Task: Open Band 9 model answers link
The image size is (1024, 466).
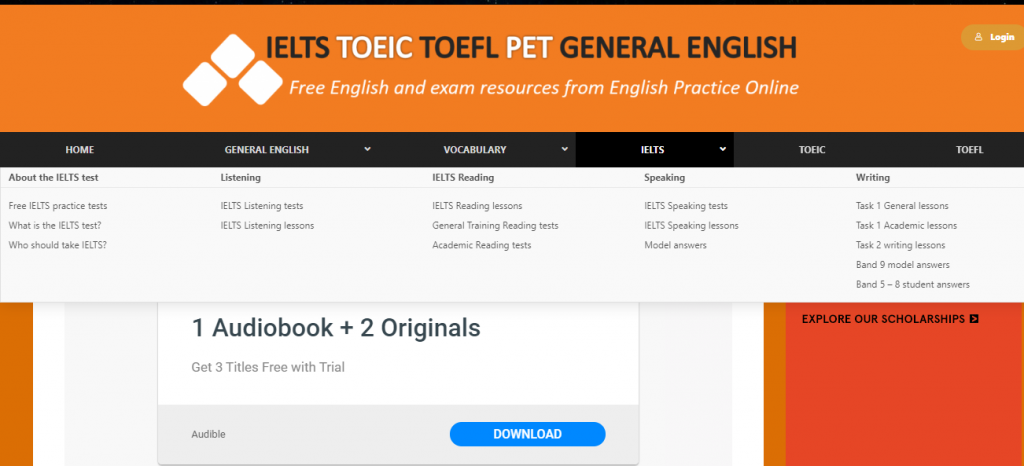Action: 903,265
